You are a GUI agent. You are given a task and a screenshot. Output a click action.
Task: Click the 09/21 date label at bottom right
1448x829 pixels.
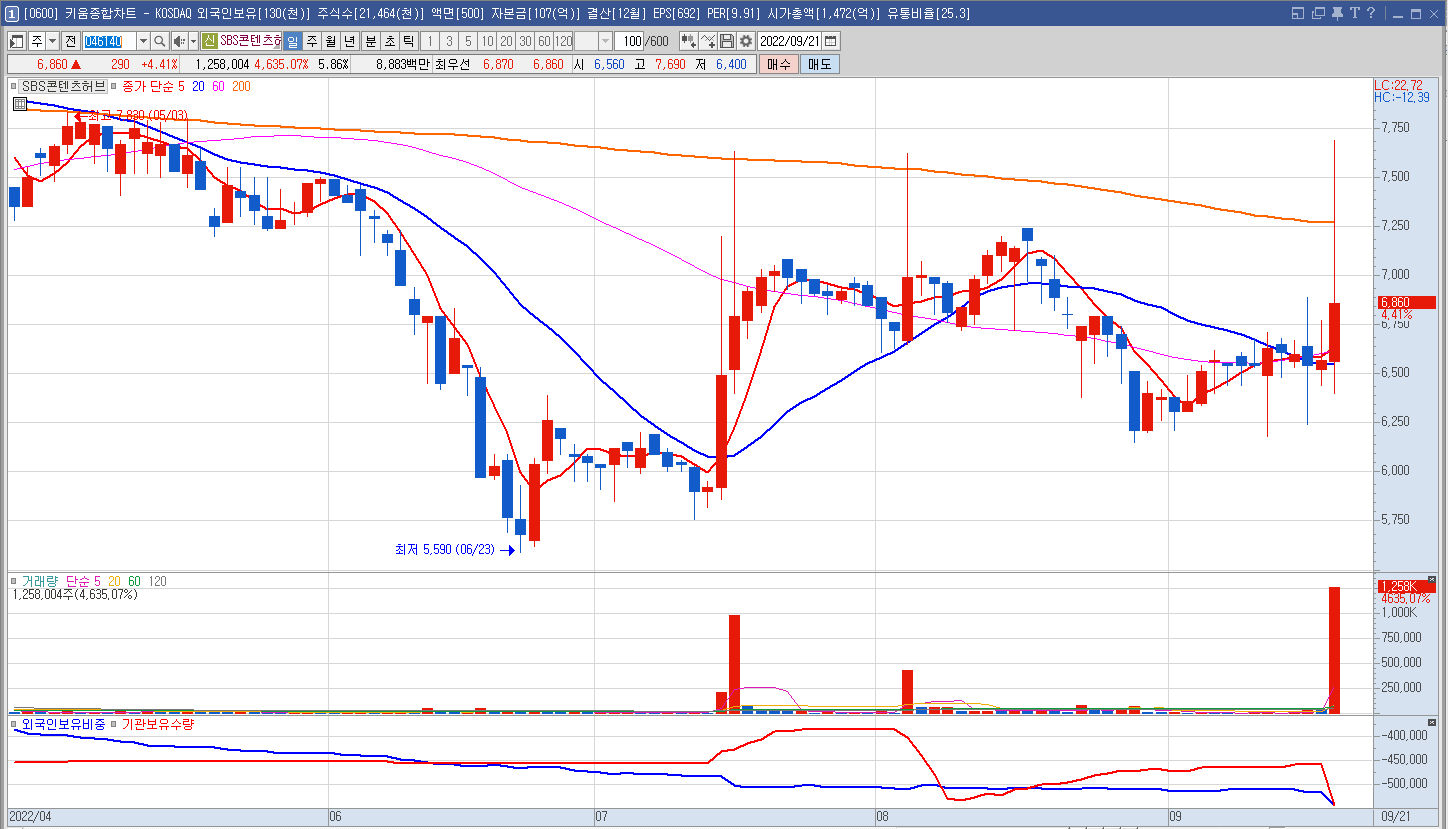1395,817
